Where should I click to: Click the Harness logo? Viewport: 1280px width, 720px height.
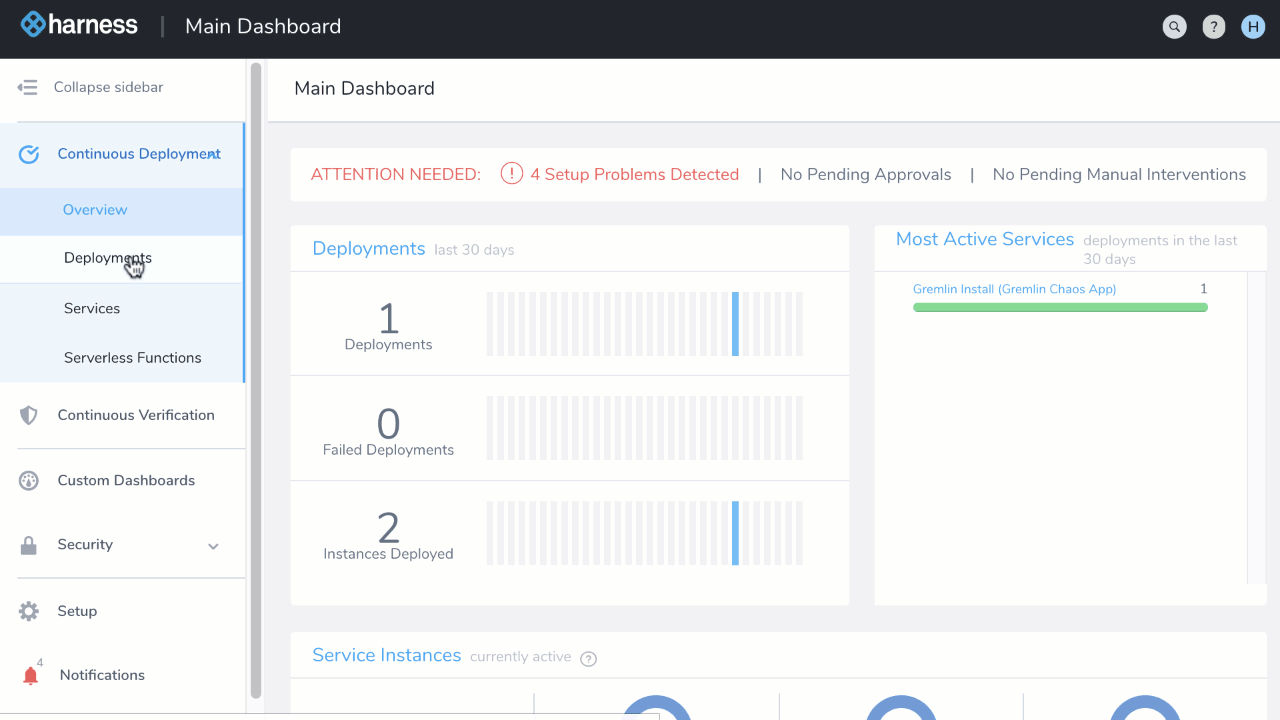coord(80,25)
